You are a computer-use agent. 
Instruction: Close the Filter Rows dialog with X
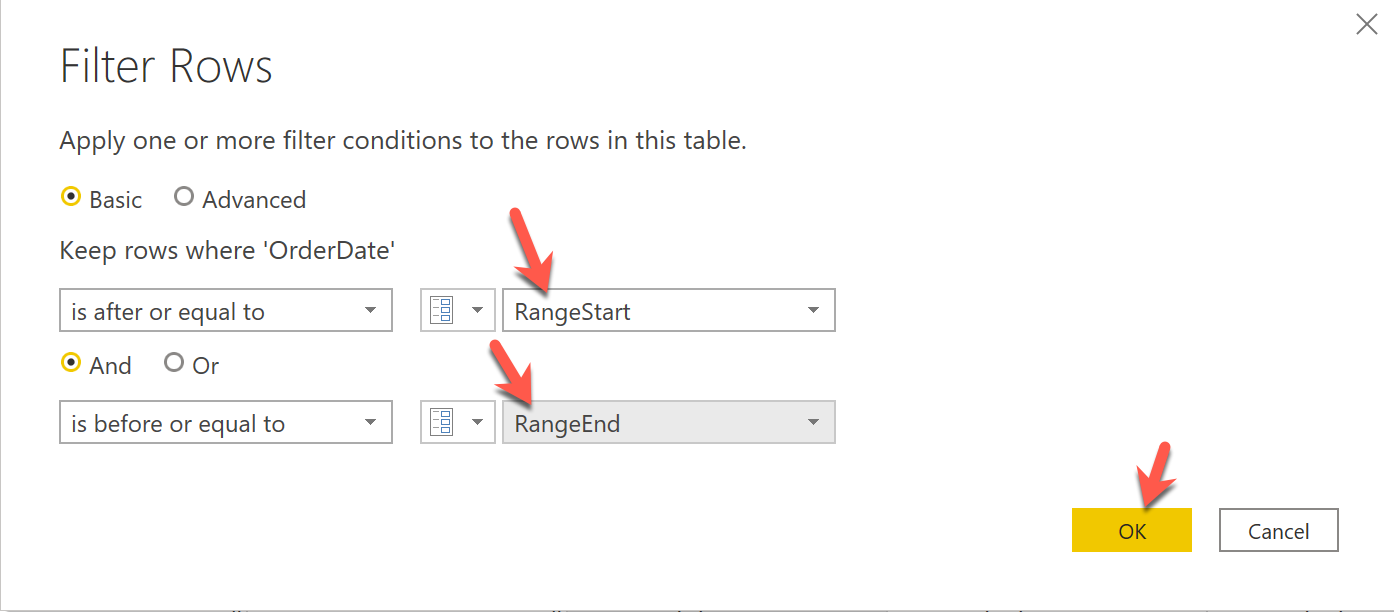[1366, 25]
